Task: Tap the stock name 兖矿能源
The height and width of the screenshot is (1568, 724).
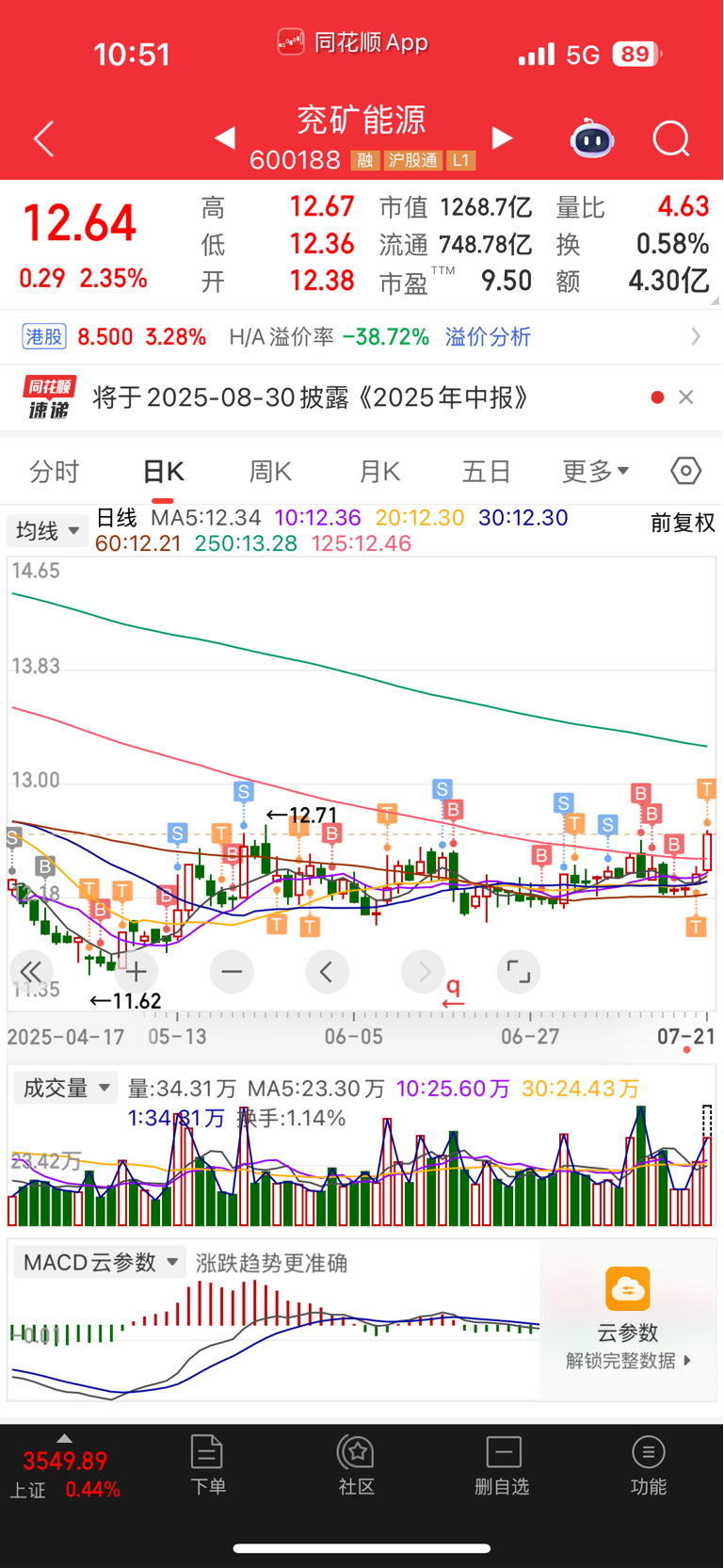Action: tap(362, 120)
